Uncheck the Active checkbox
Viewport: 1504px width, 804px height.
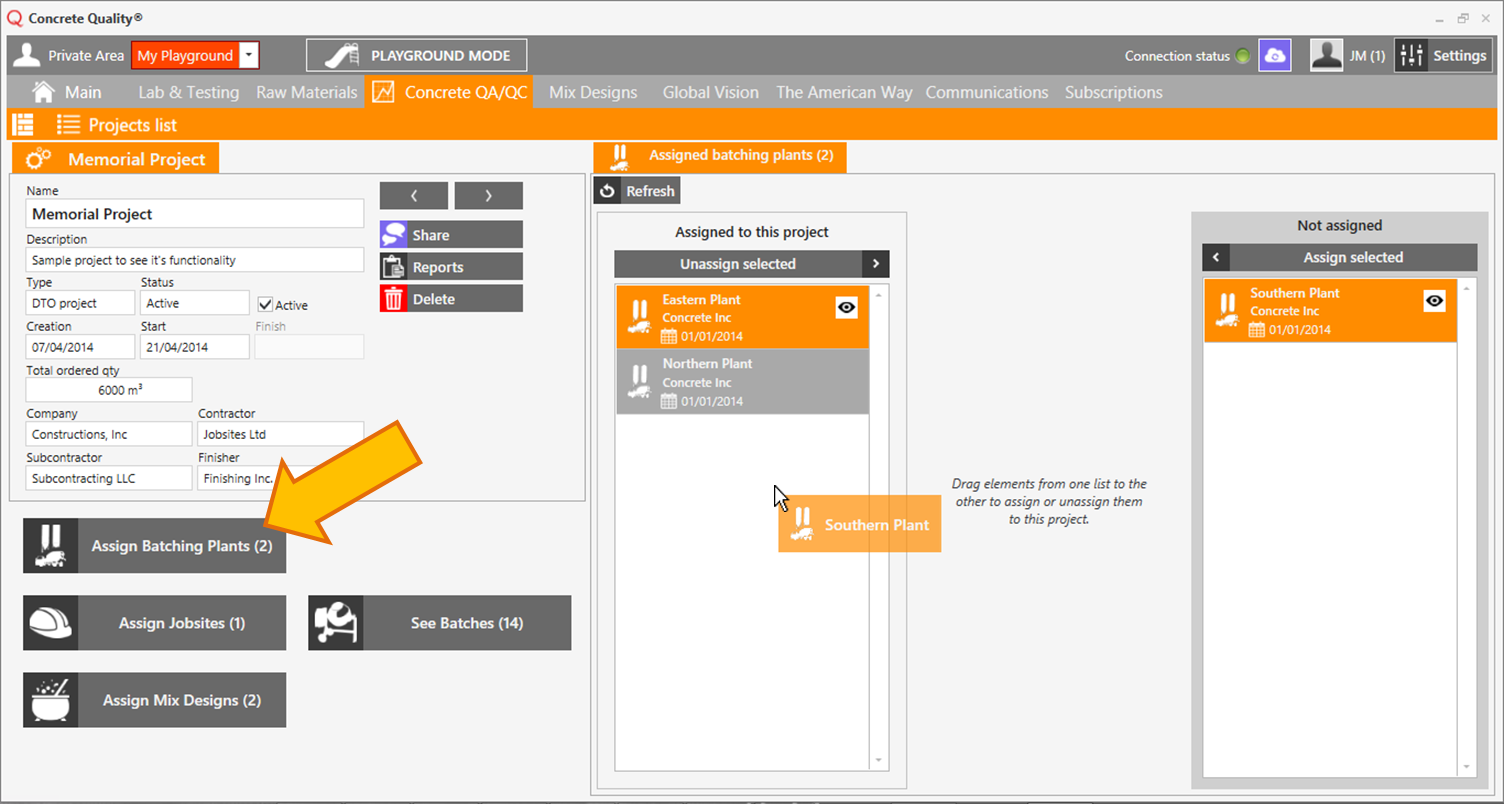[265, 304]
